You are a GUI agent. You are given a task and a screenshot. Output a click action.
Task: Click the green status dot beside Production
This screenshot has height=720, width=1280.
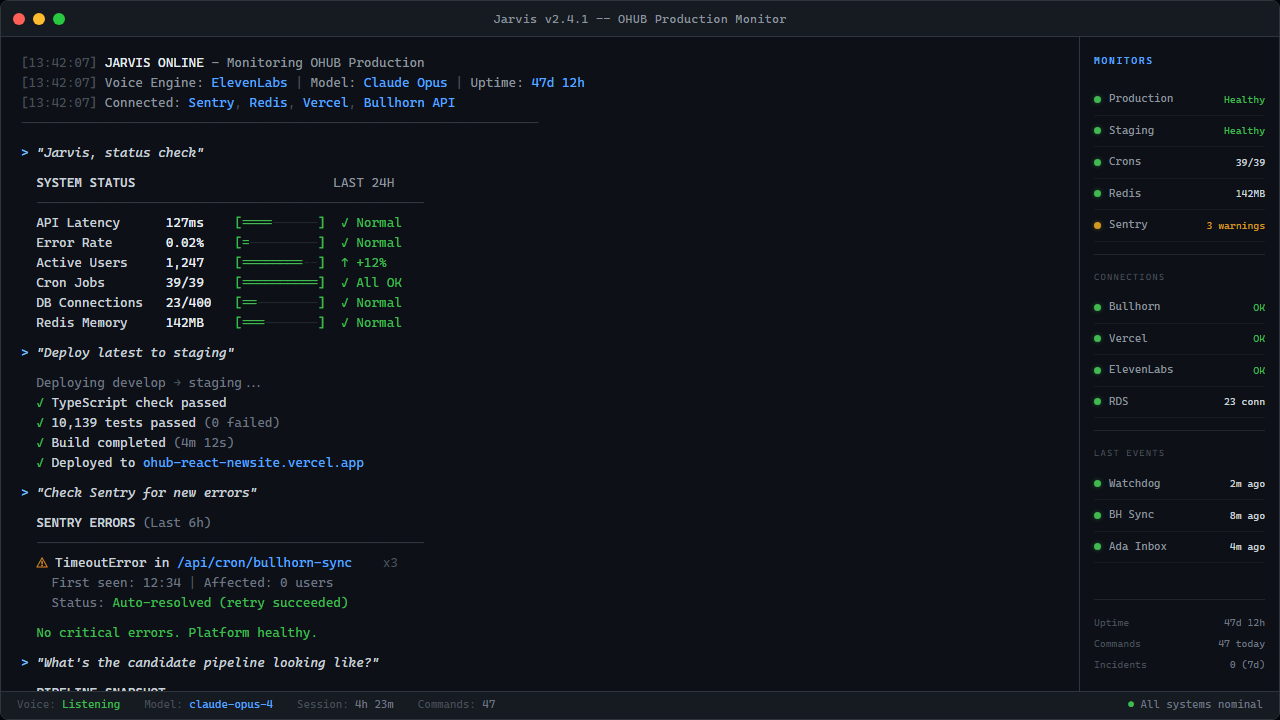(1097, 99)
